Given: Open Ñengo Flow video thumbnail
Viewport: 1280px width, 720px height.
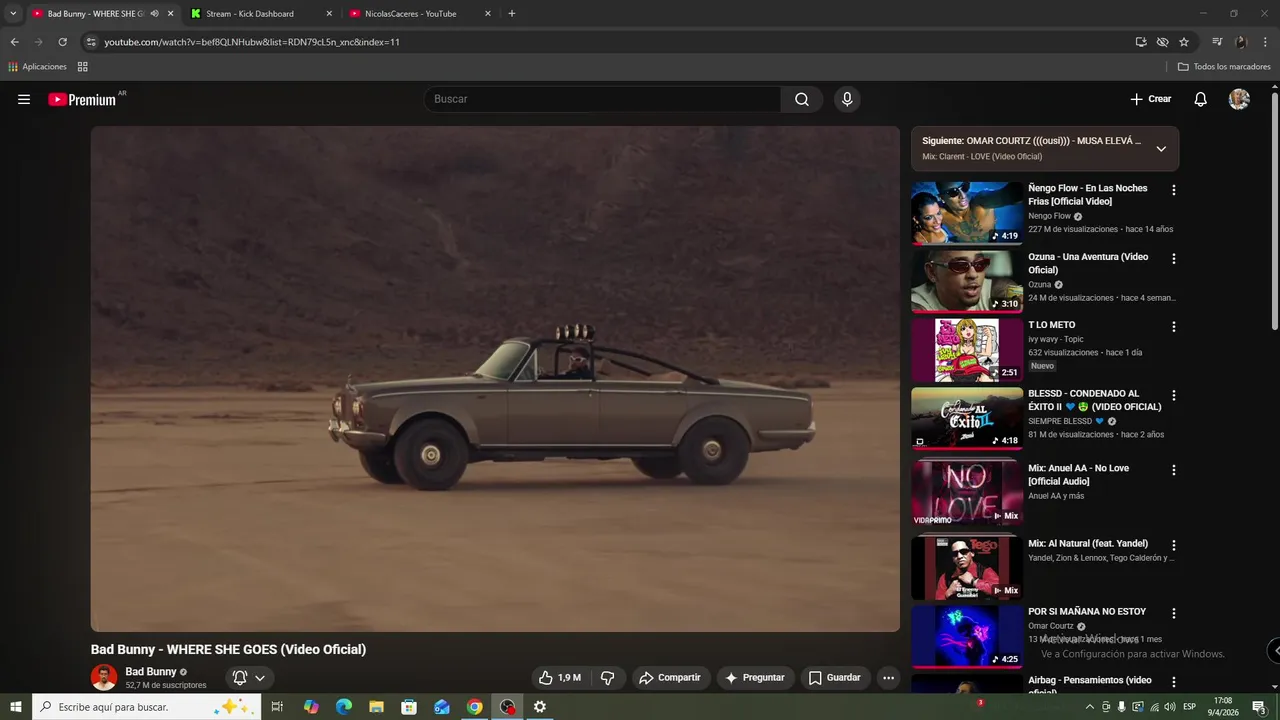Looking at the screenshot, I should click(967, 212).
